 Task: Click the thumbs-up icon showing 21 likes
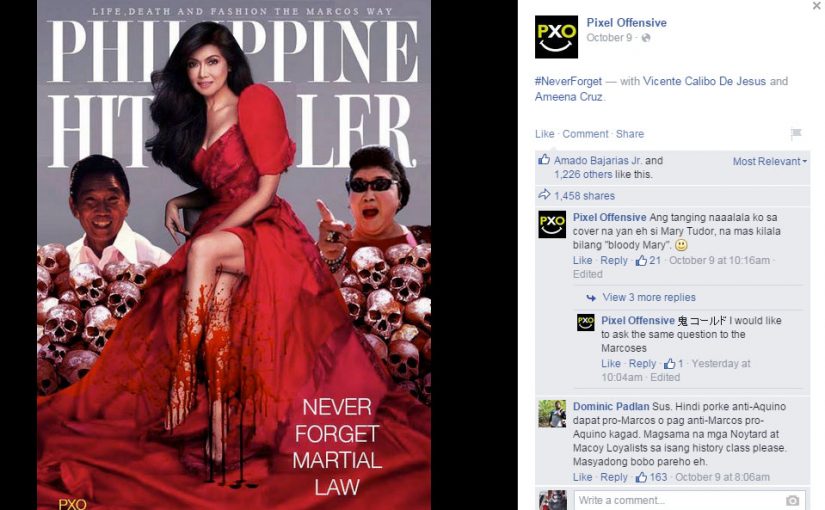pyautogui.click(x=641, y=261)
